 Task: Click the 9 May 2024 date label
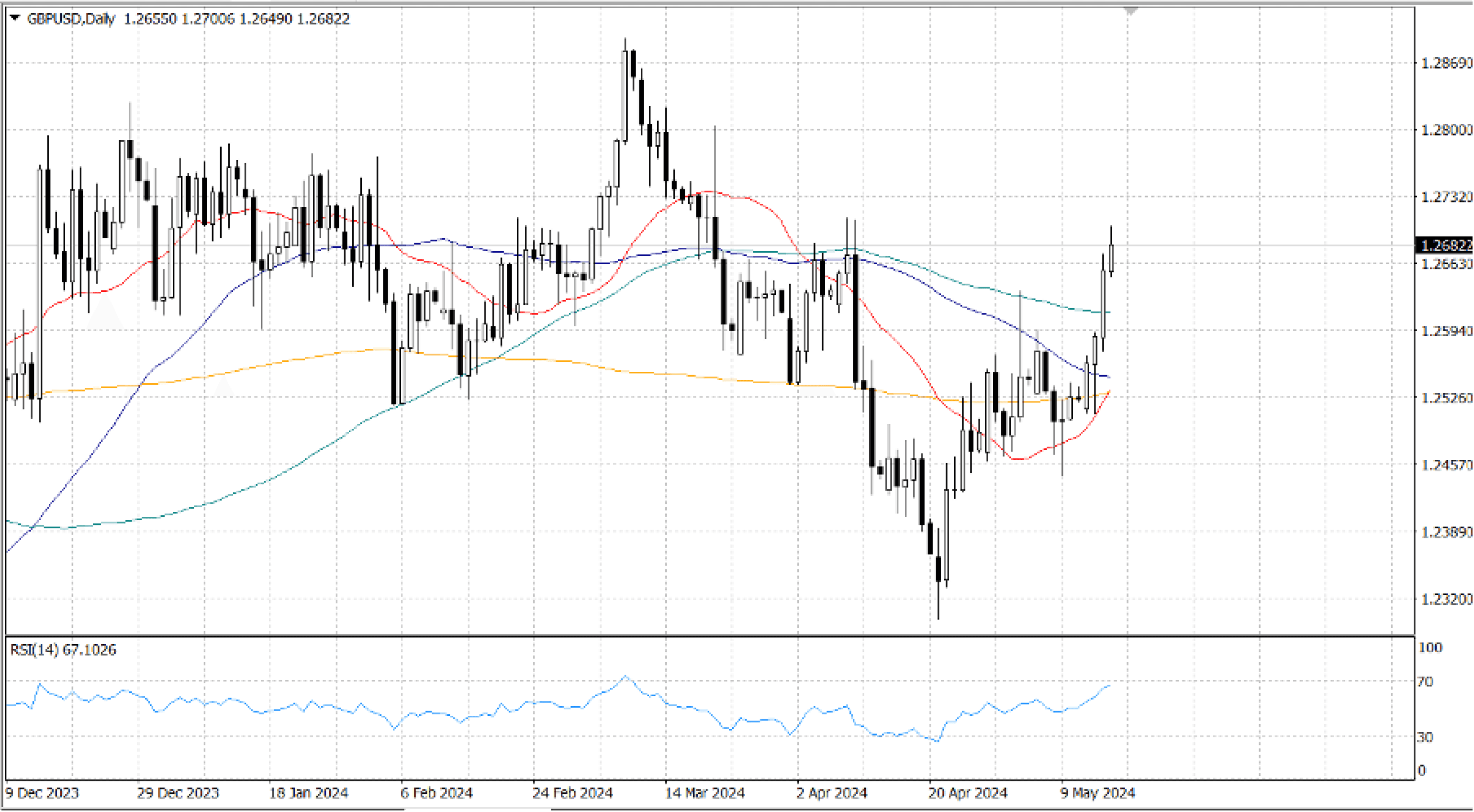tap(1097, 793)
